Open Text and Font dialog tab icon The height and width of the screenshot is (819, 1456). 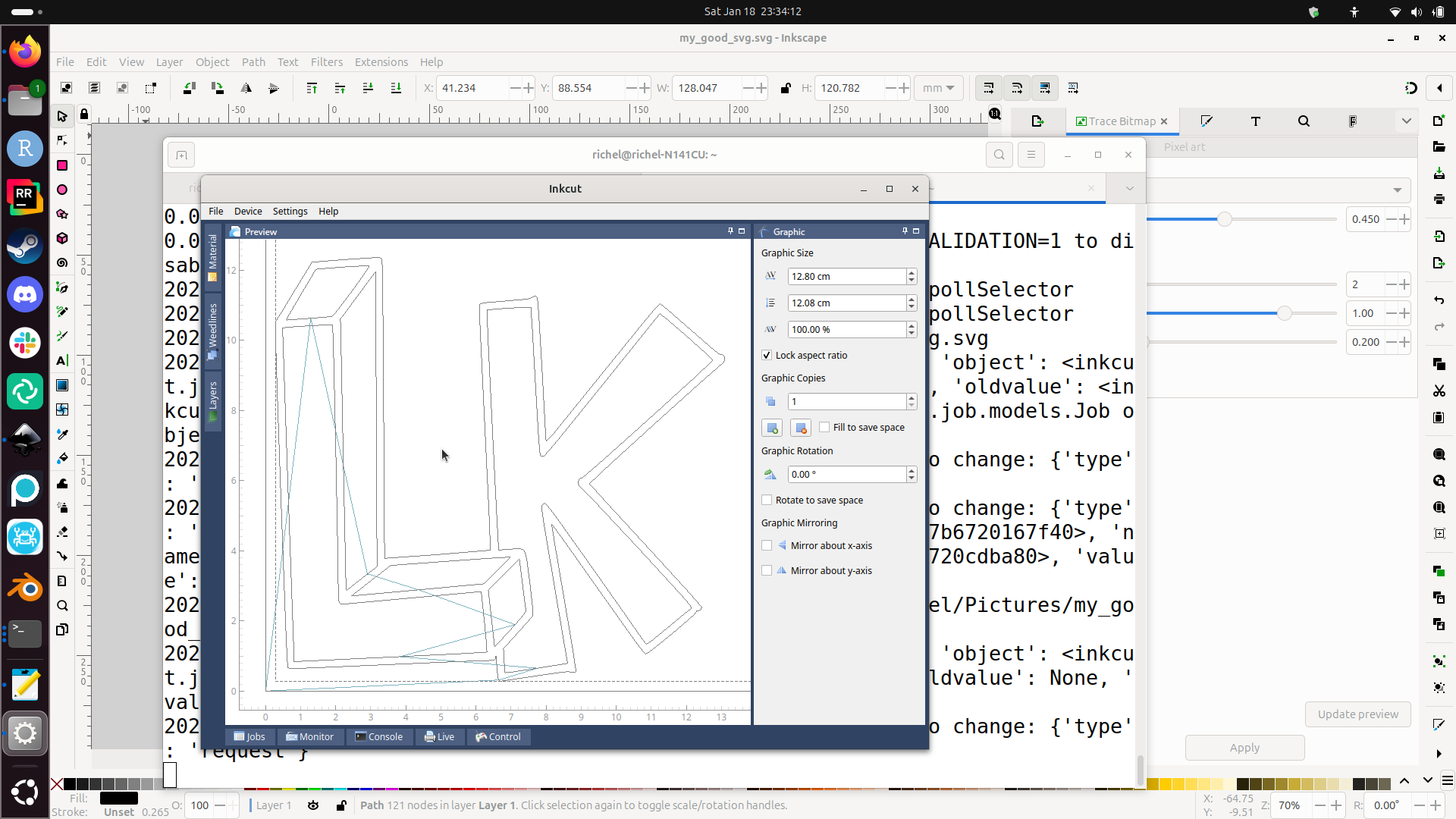[1255, 121]
